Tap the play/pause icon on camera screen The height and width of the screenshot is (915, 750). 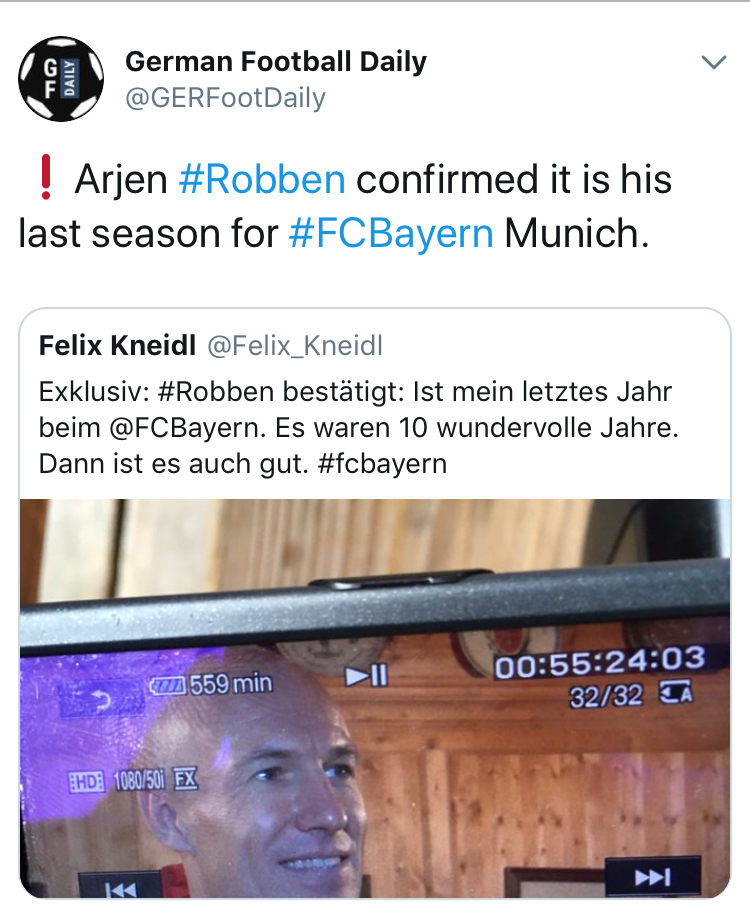click(x=366, y=676)
